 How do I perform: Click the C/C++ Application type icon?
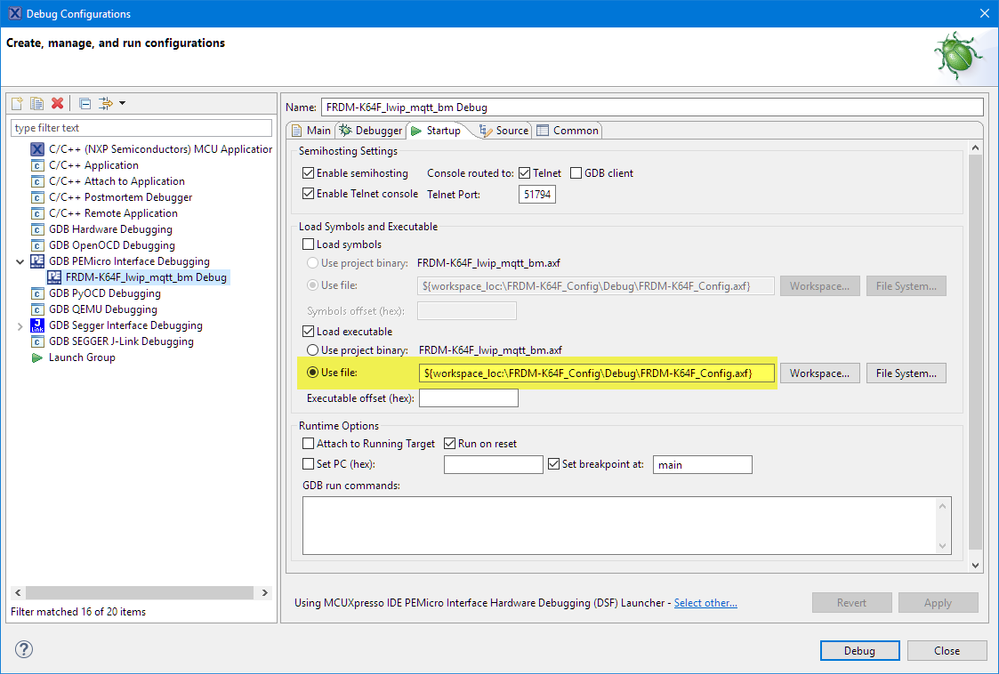38,166
